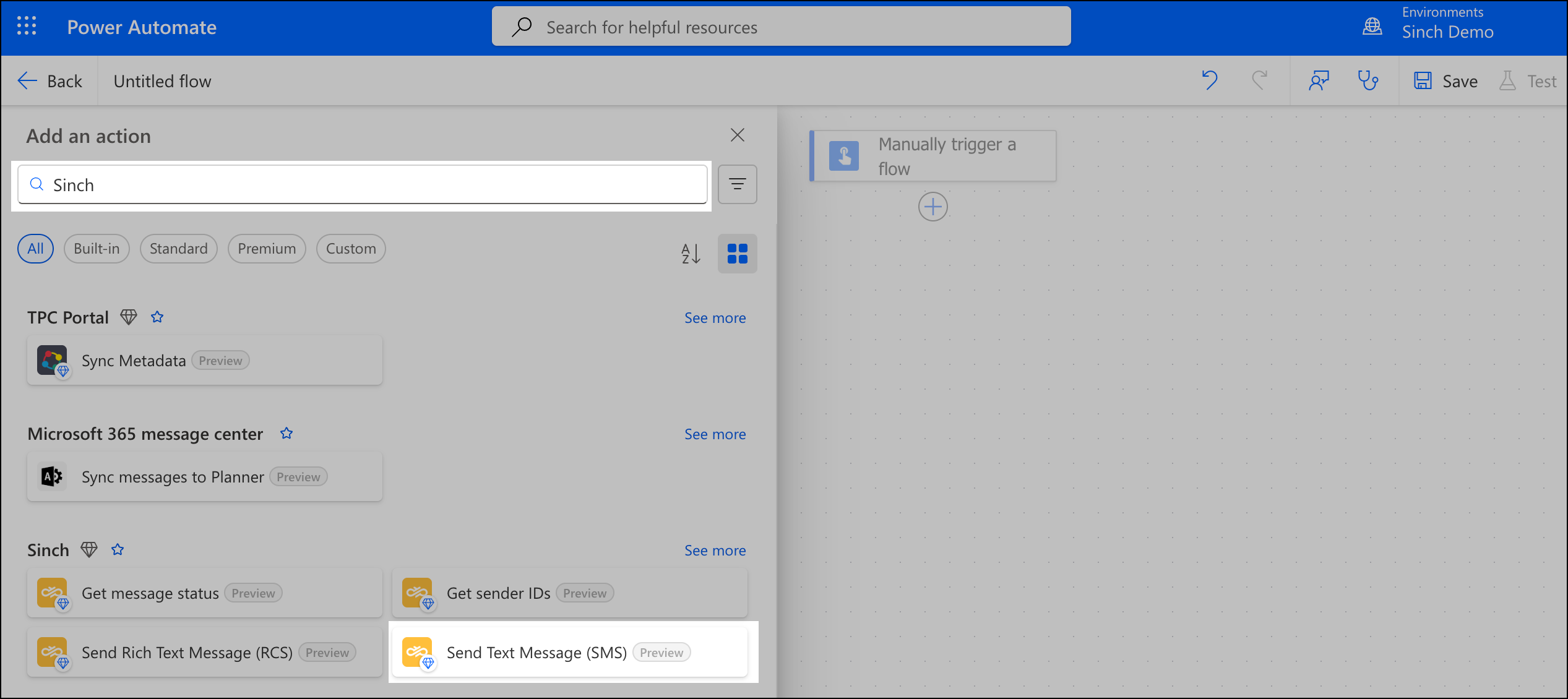The image size is (1568, 699).
Task: Click the Send Text Message (SMS) icon
Action: [x=417, y=653]
